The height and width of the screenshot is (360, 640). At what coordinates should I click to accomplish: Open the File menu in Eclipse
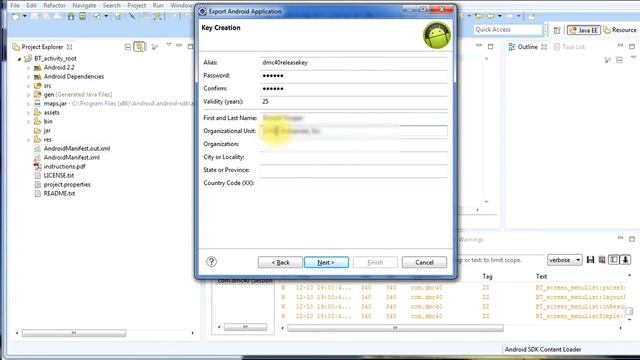[15, 5]
